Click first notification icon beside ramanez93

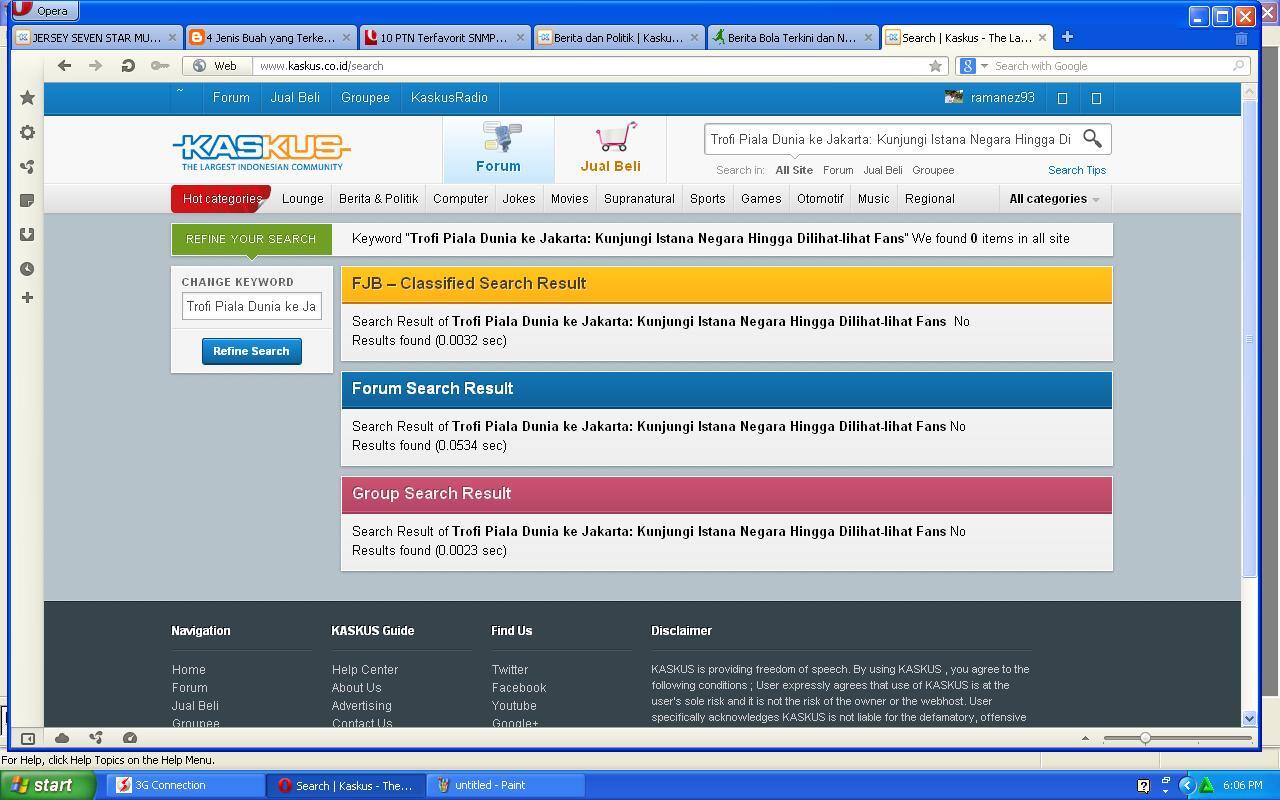(x=1063, y=98)
